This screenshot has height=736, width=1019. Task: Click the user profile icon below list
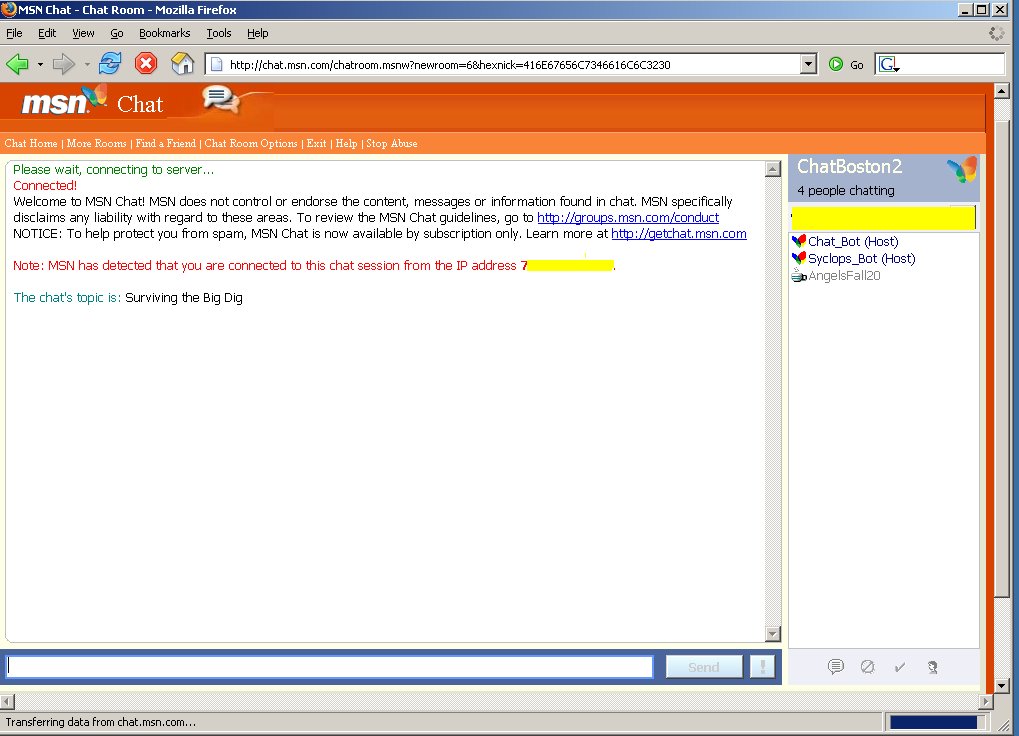932,667
